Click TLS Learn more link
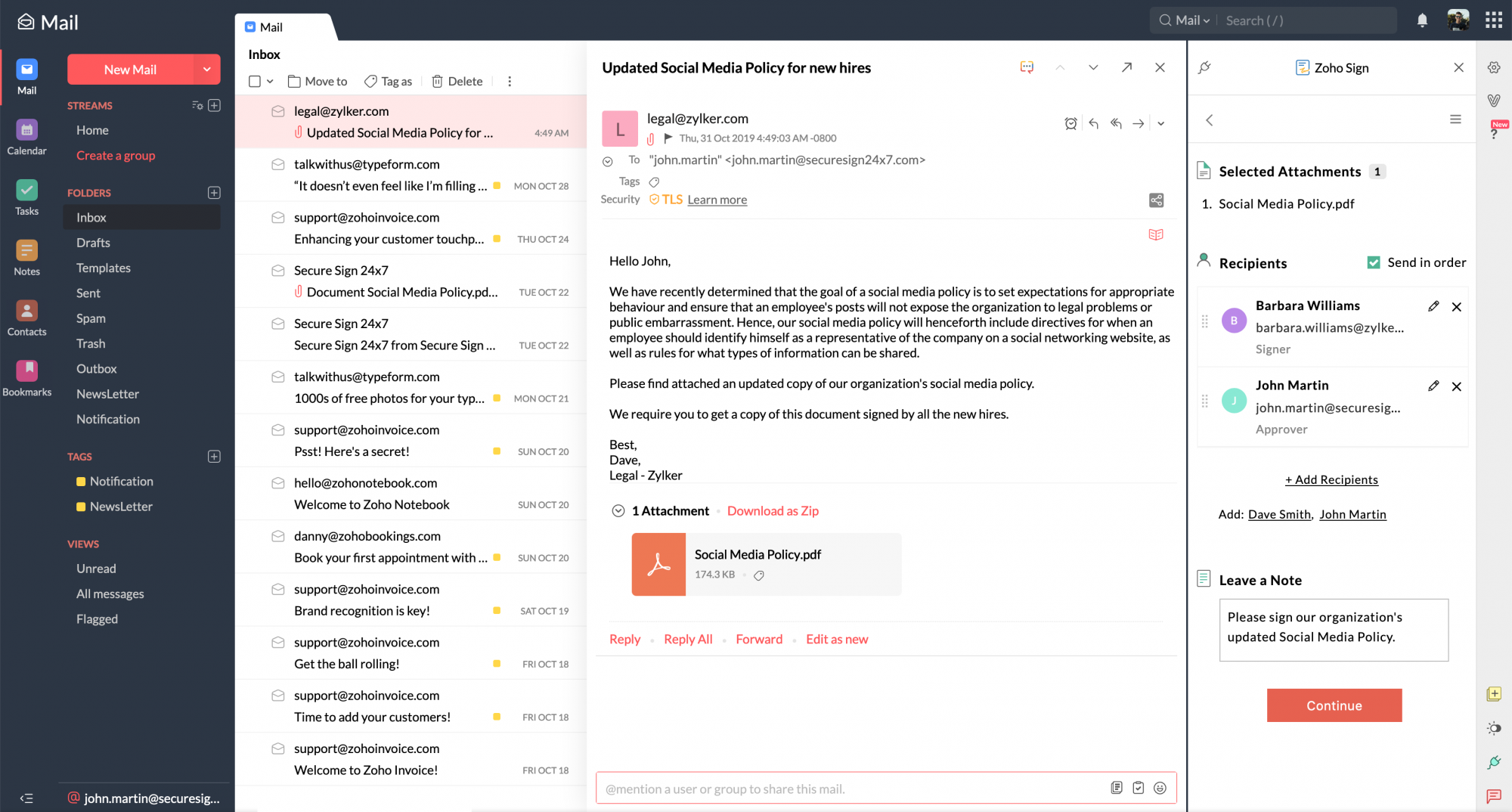 click(717, 200)
